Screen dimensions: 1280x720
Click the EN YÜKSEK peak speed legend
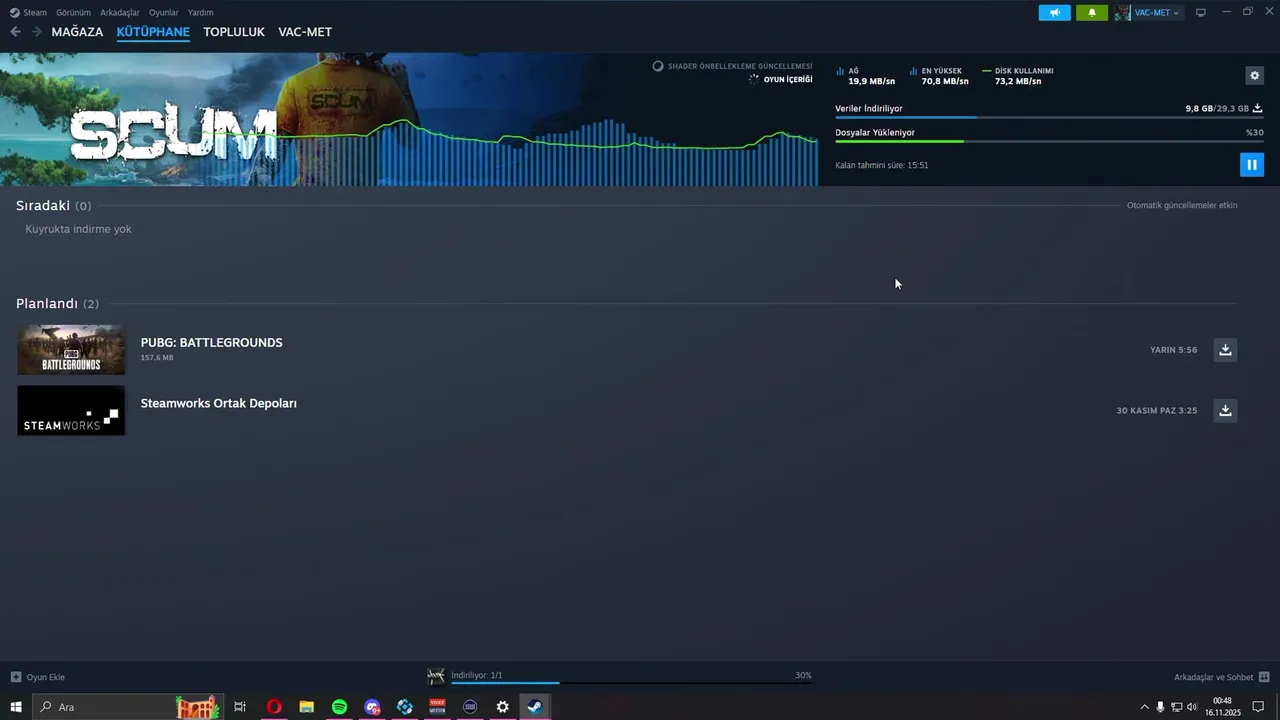point(939,76)
